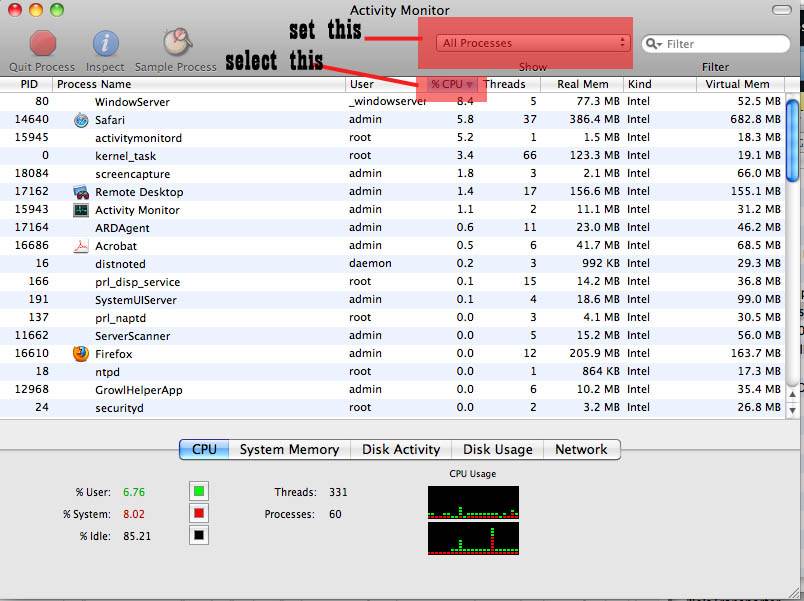
Task: Sort by the User column header
Action: pos(386,84)
